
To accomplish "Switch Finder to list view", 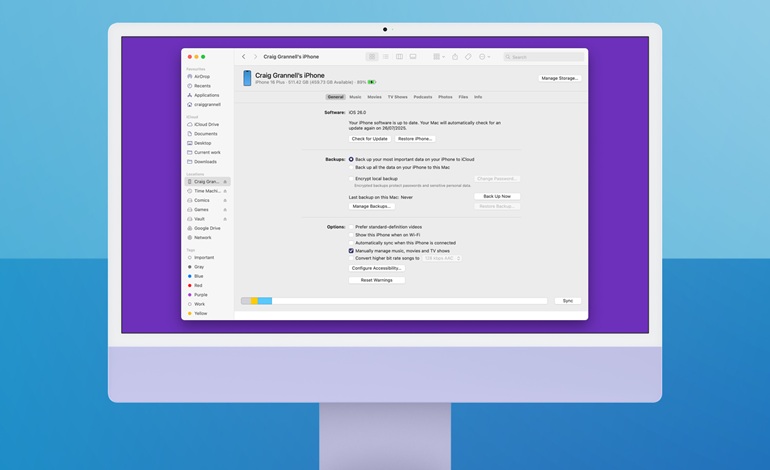I will pyautogui.click(x=385, y=57).
